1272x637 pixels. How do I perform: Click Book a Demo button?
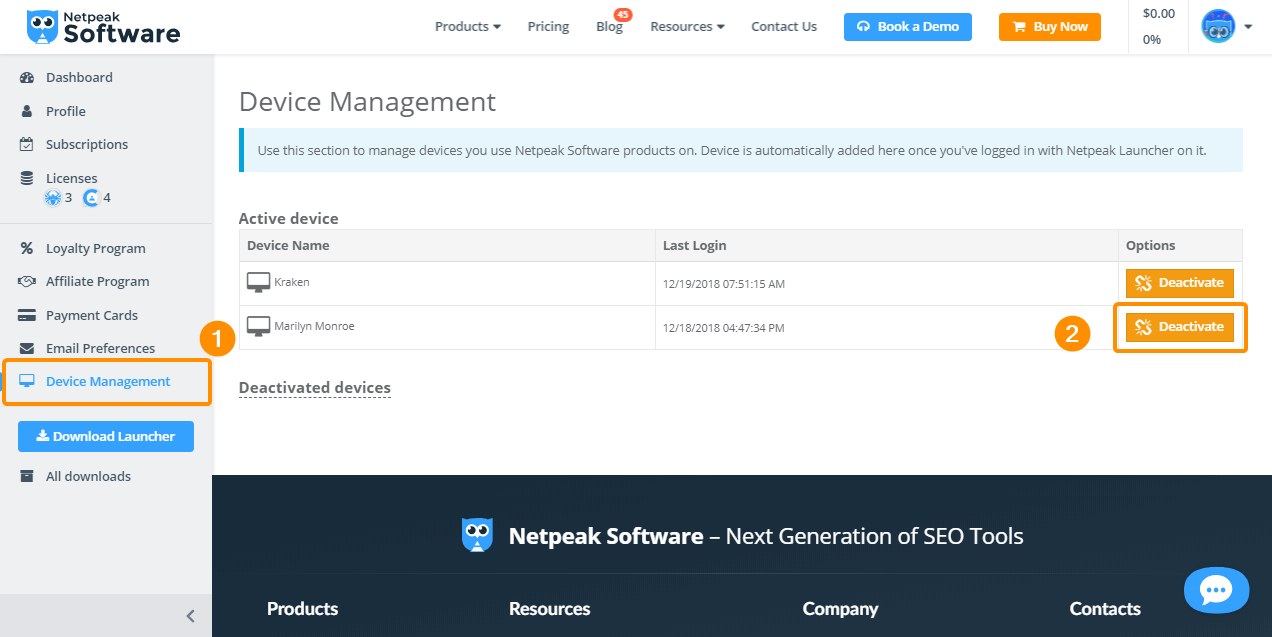[908, 27]
